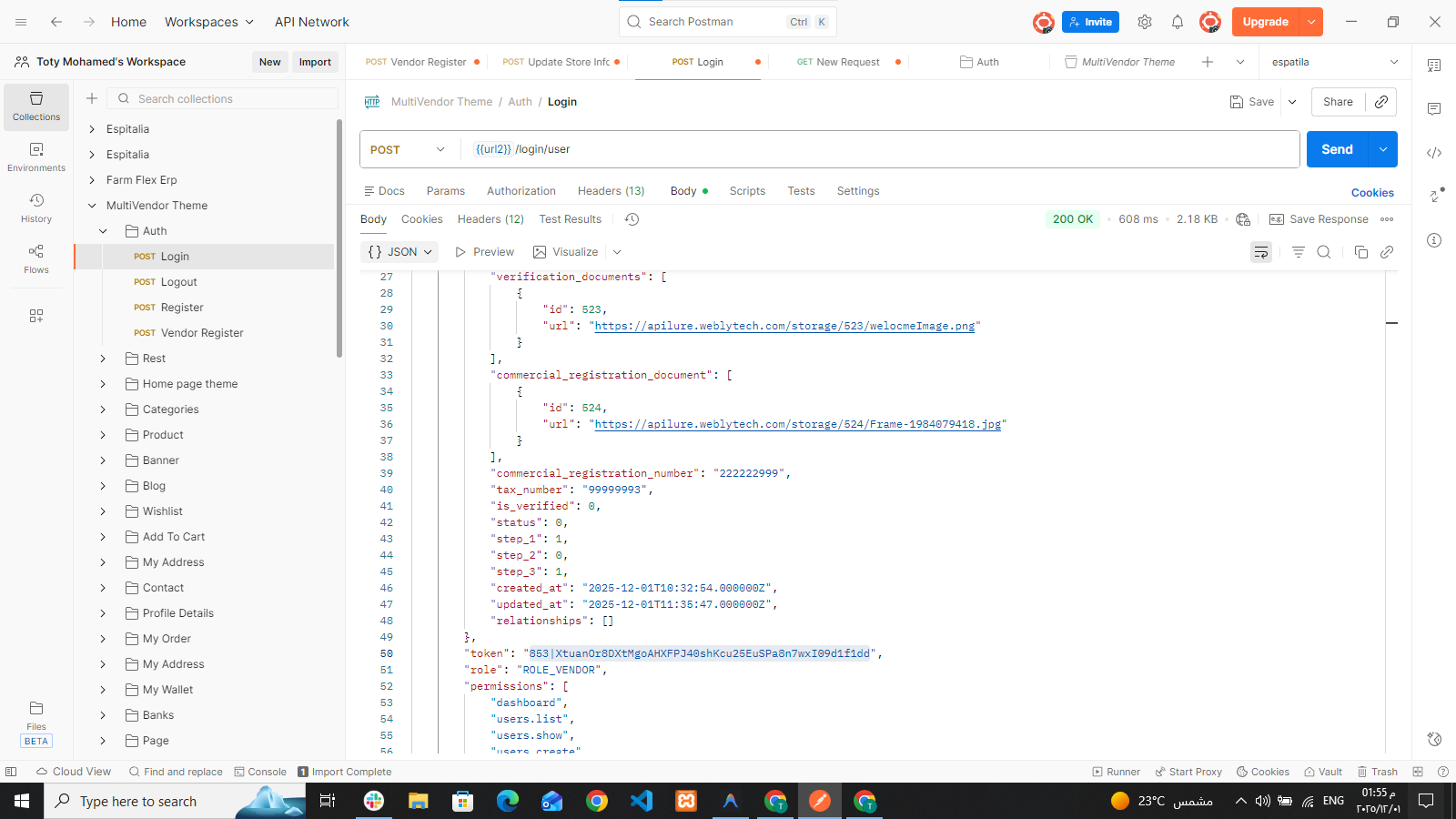The image size is (1456, 819).
Task: Open the code snippet panel icon
Action: [x=1434, y=153]
